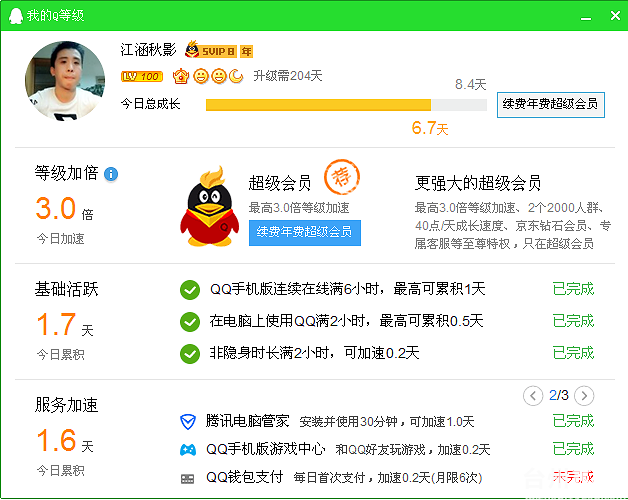Click the 6.7天 growth value
This screenshot has height=500, width=628.
[x=430, y=129]
